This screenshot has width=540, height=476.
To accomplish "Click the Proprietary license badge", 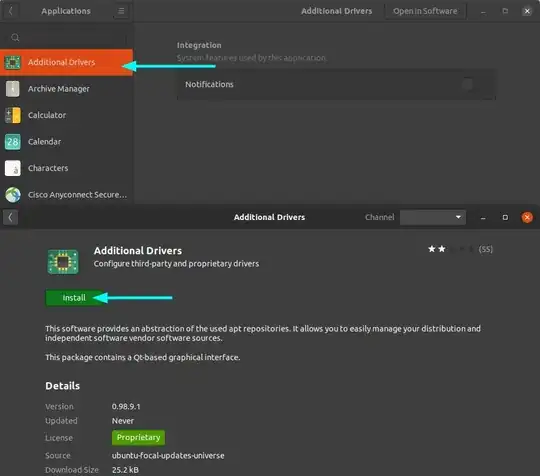I will (138, 437).
